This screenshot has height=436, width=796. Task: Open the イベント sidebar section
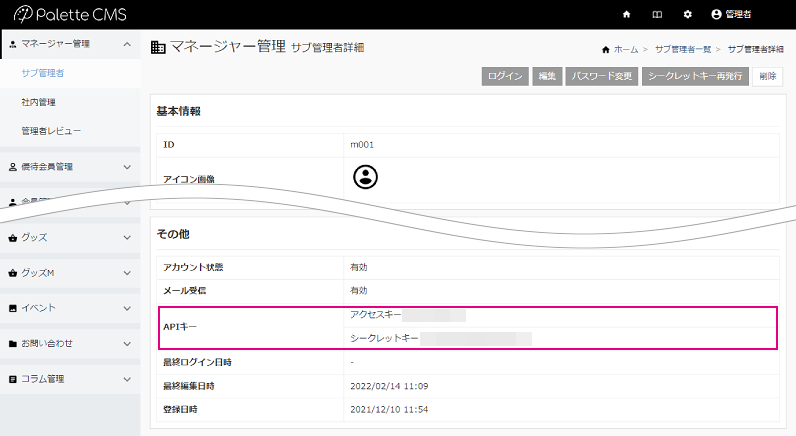click(x=70, y=308)
